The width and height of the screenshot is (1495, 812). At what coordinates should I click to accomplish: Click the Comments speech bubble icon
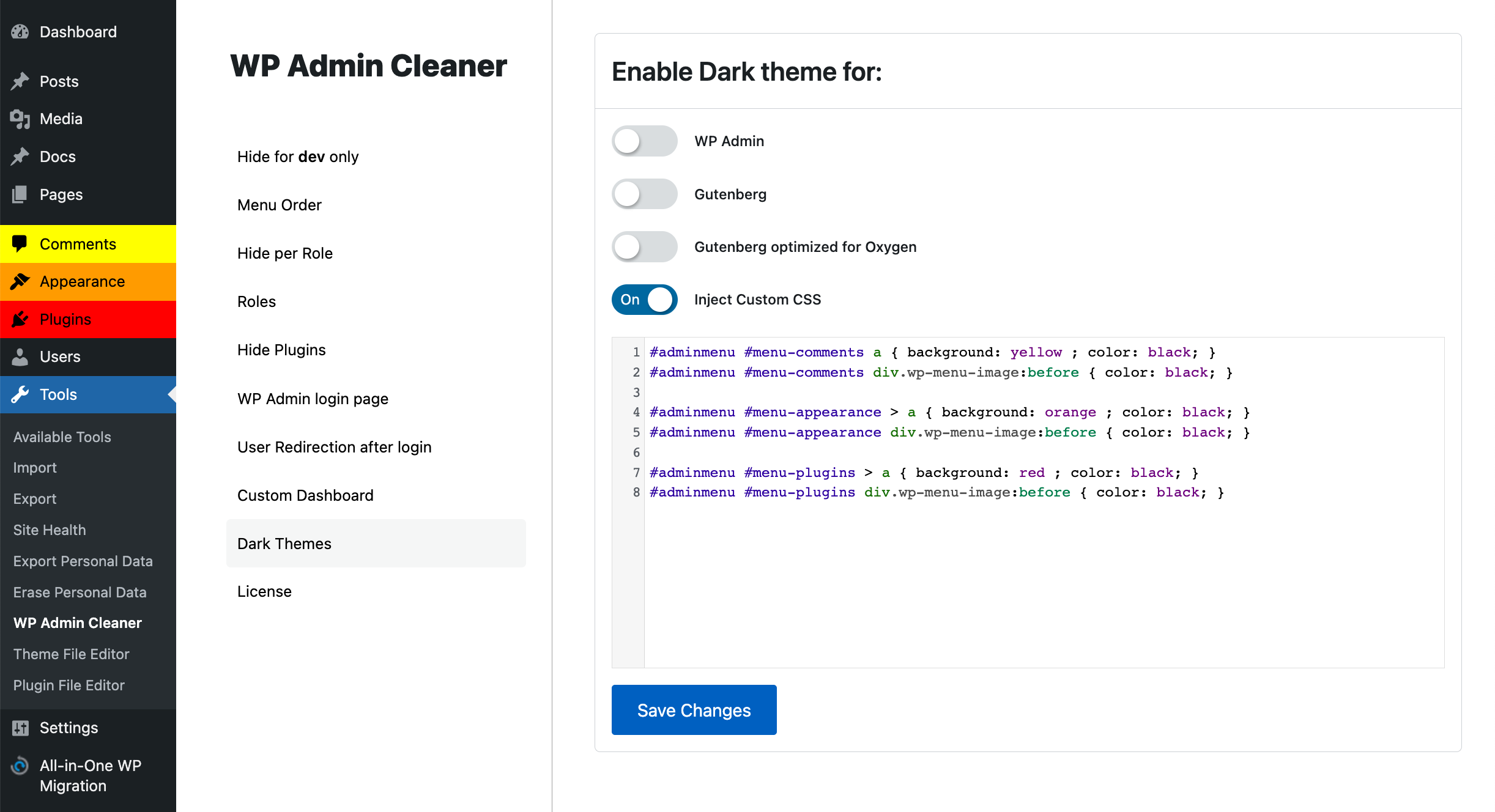tap(20, 244)
